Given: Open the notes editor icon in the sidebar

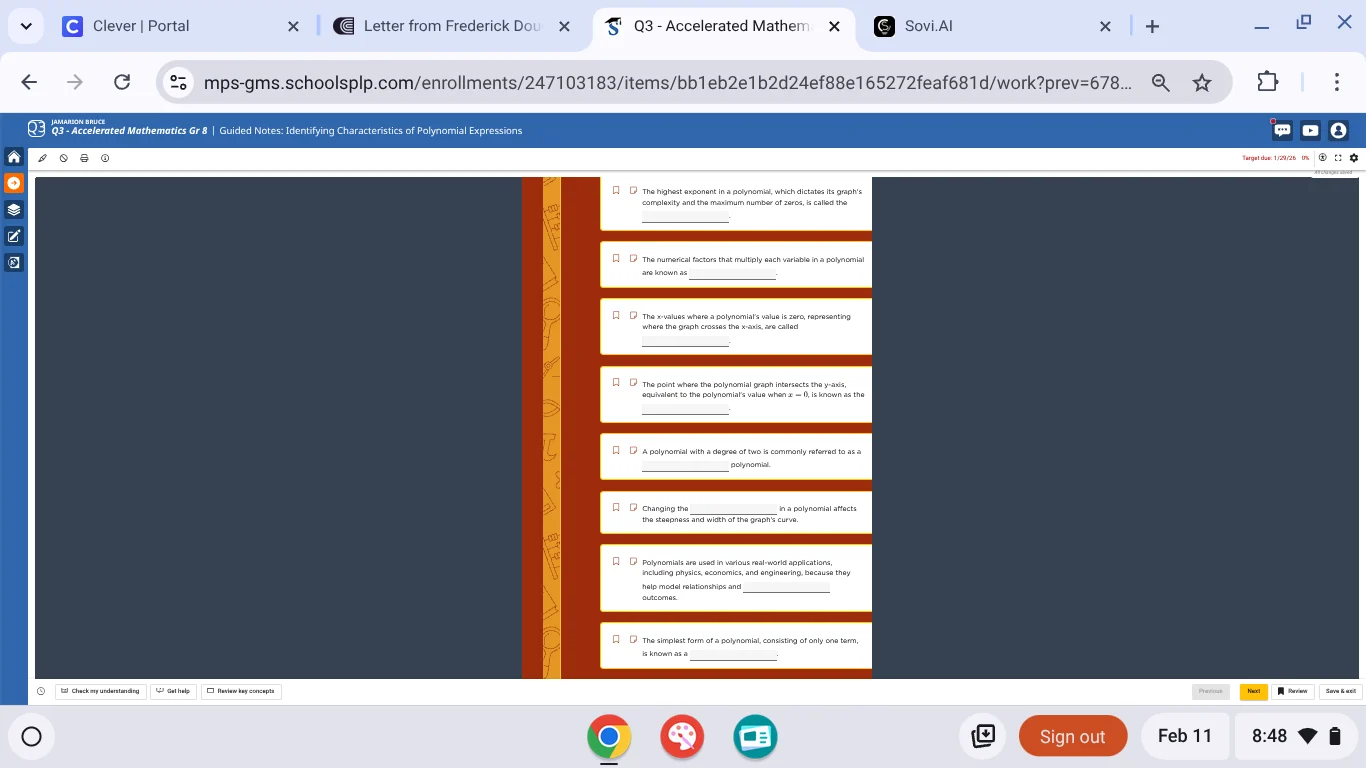Looking at the screenshot, I should click(x=13, y=236).
